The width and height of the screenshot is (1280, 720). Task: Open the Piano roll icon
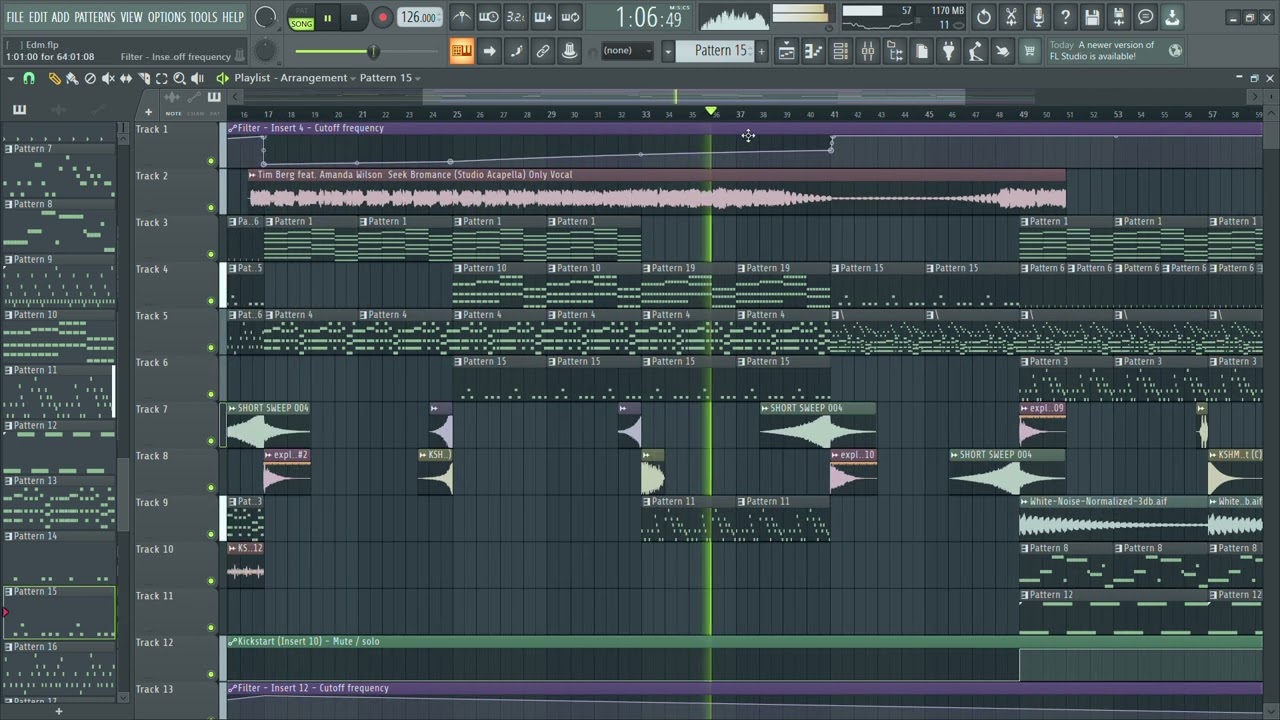[x=813, y=51]
